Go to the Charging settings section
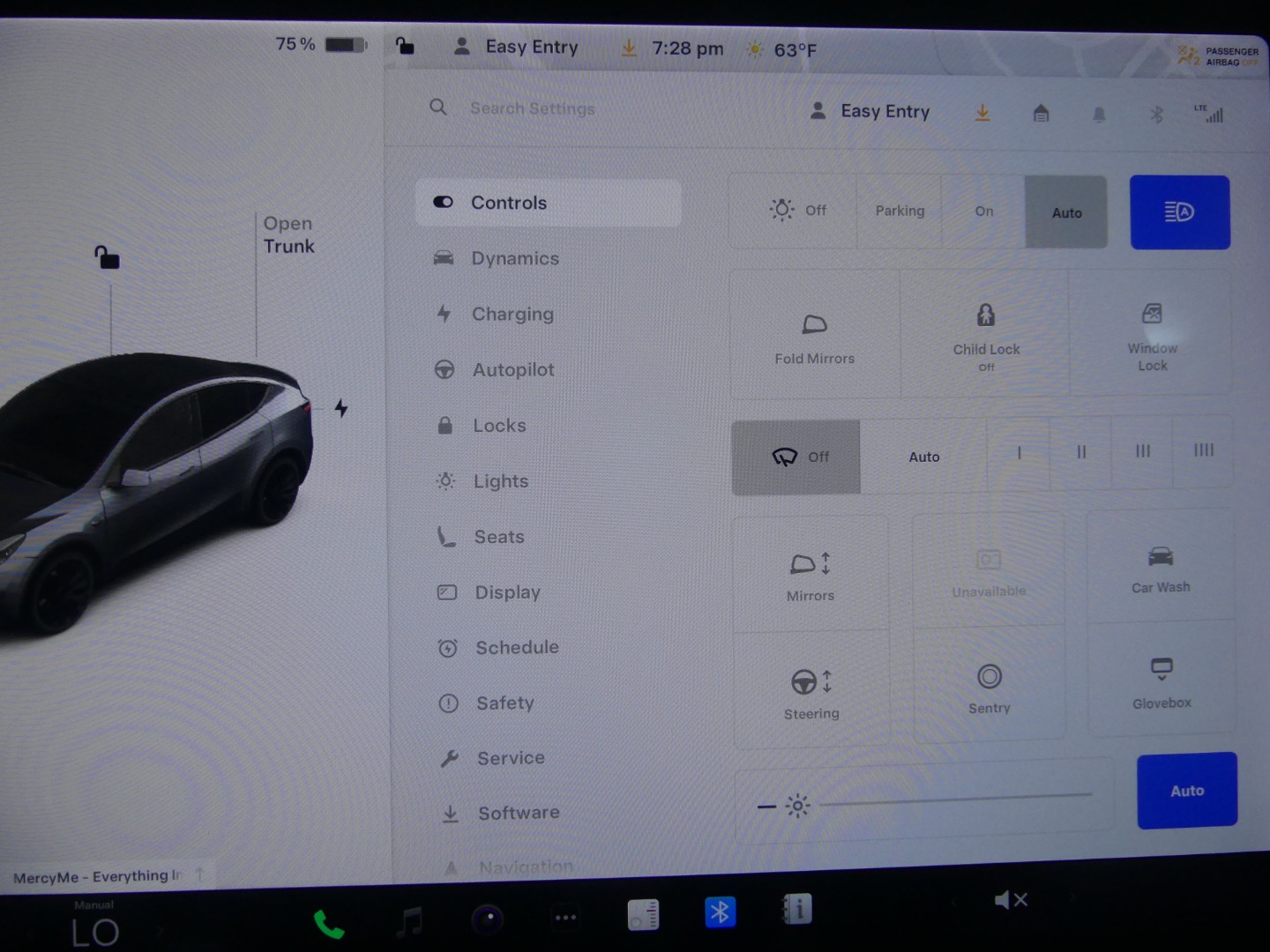 [512, 315]
